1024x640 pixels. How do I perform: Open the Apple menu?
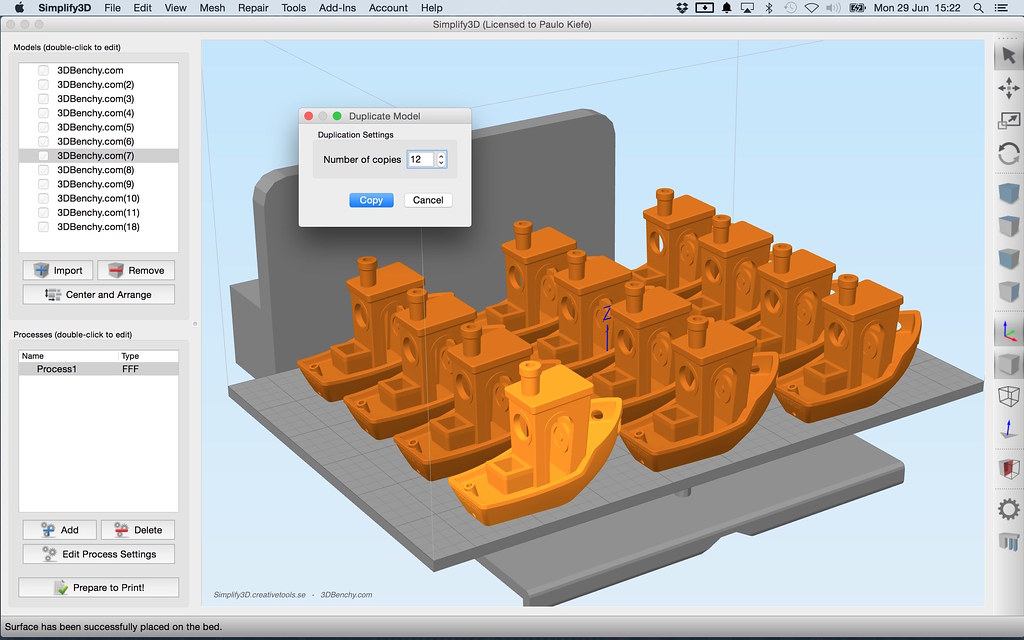[x=19, y=8]
